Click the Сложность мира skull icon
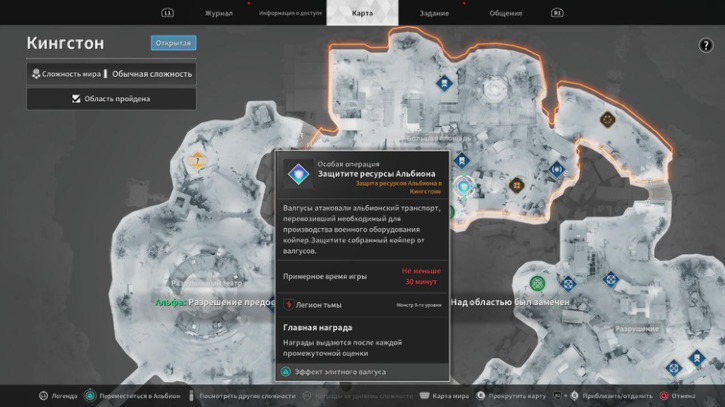Screen dimensions: 725x407 point(36,74)
